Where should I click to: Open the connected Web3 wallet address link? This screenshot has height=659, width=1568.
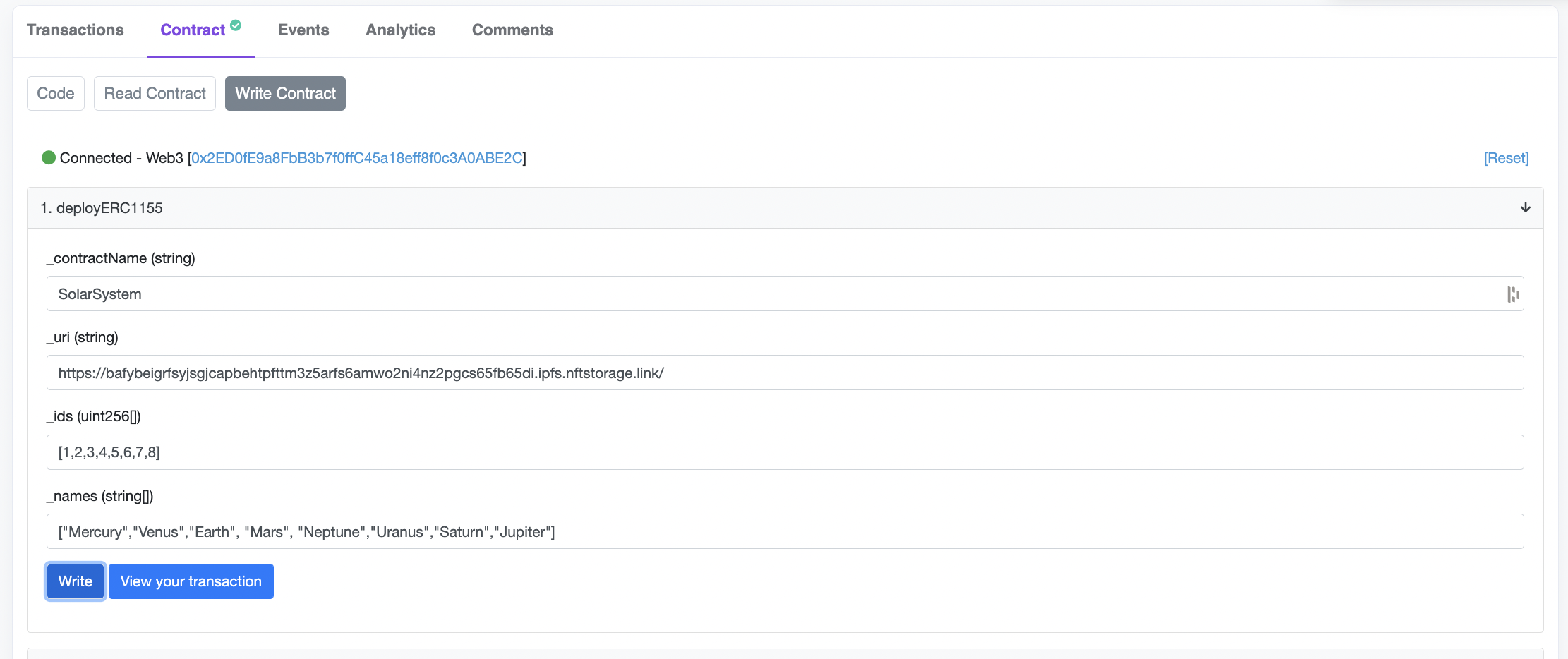click(x=357, y=158)
